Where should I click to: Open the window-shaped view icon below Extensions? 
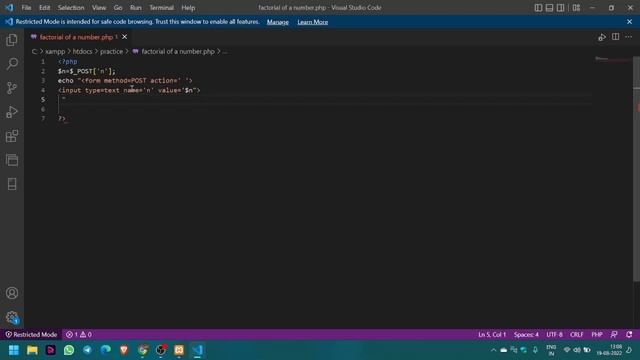(12, 160)
